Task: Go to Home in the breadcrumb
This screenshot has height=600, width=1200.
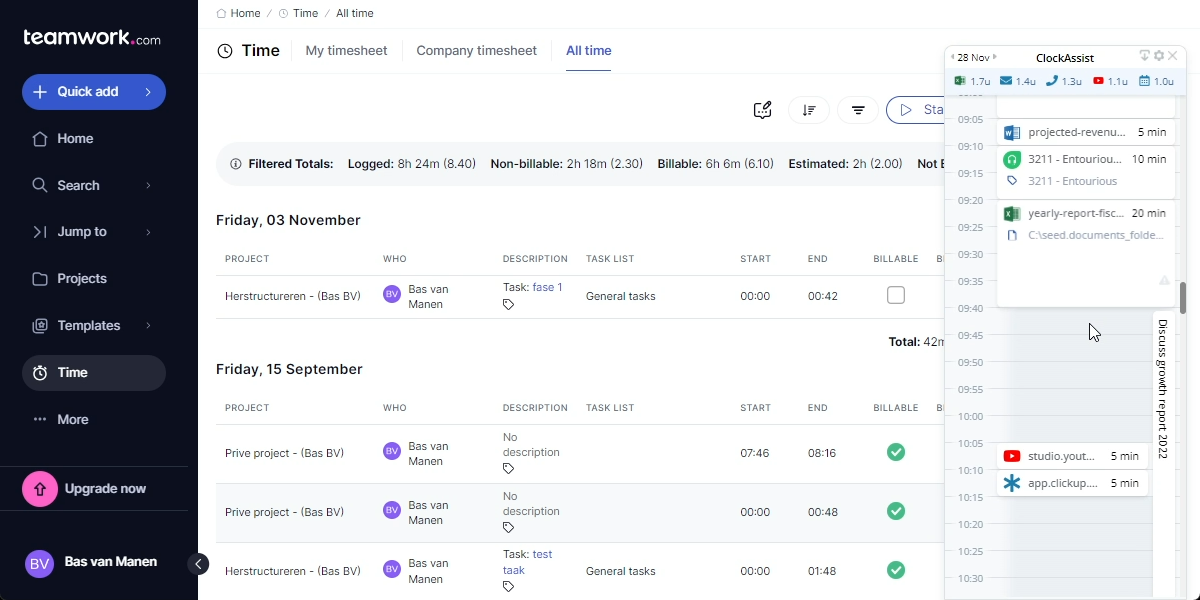Action: [x=238, y=14]
